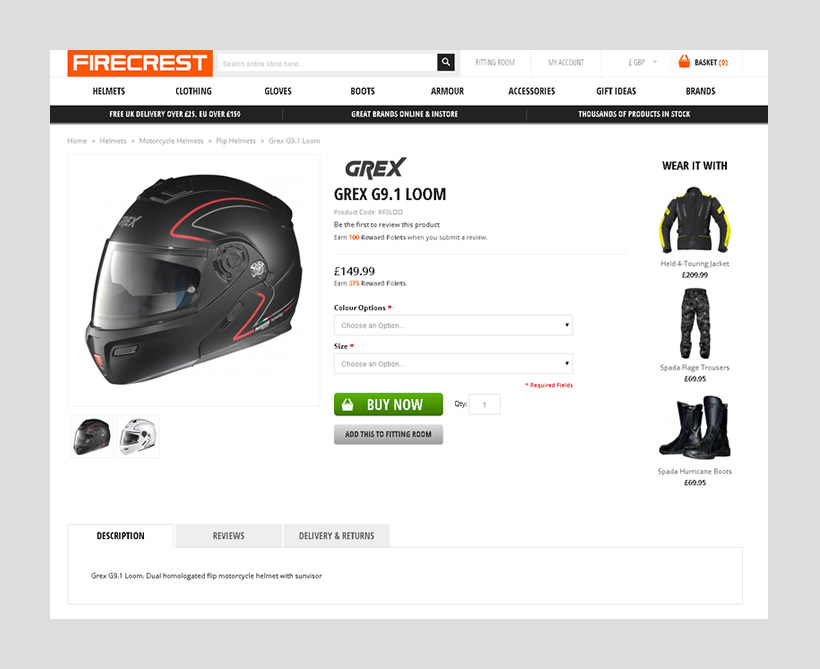Focus the quantity input field
Screen dimensions: 820x669
pos(485,404)
